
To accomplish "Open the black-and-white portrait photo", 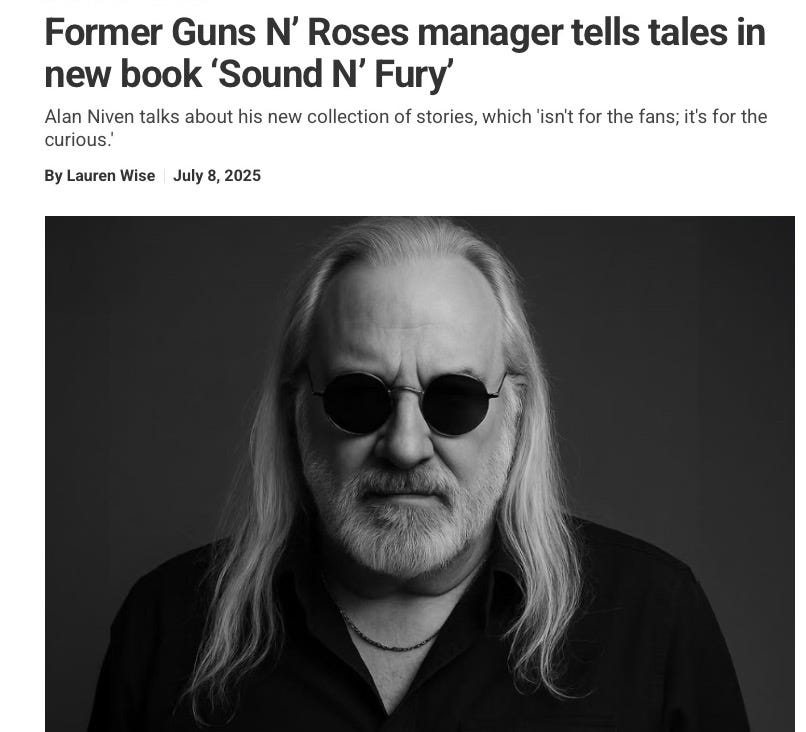I will [x=419, y=474].
